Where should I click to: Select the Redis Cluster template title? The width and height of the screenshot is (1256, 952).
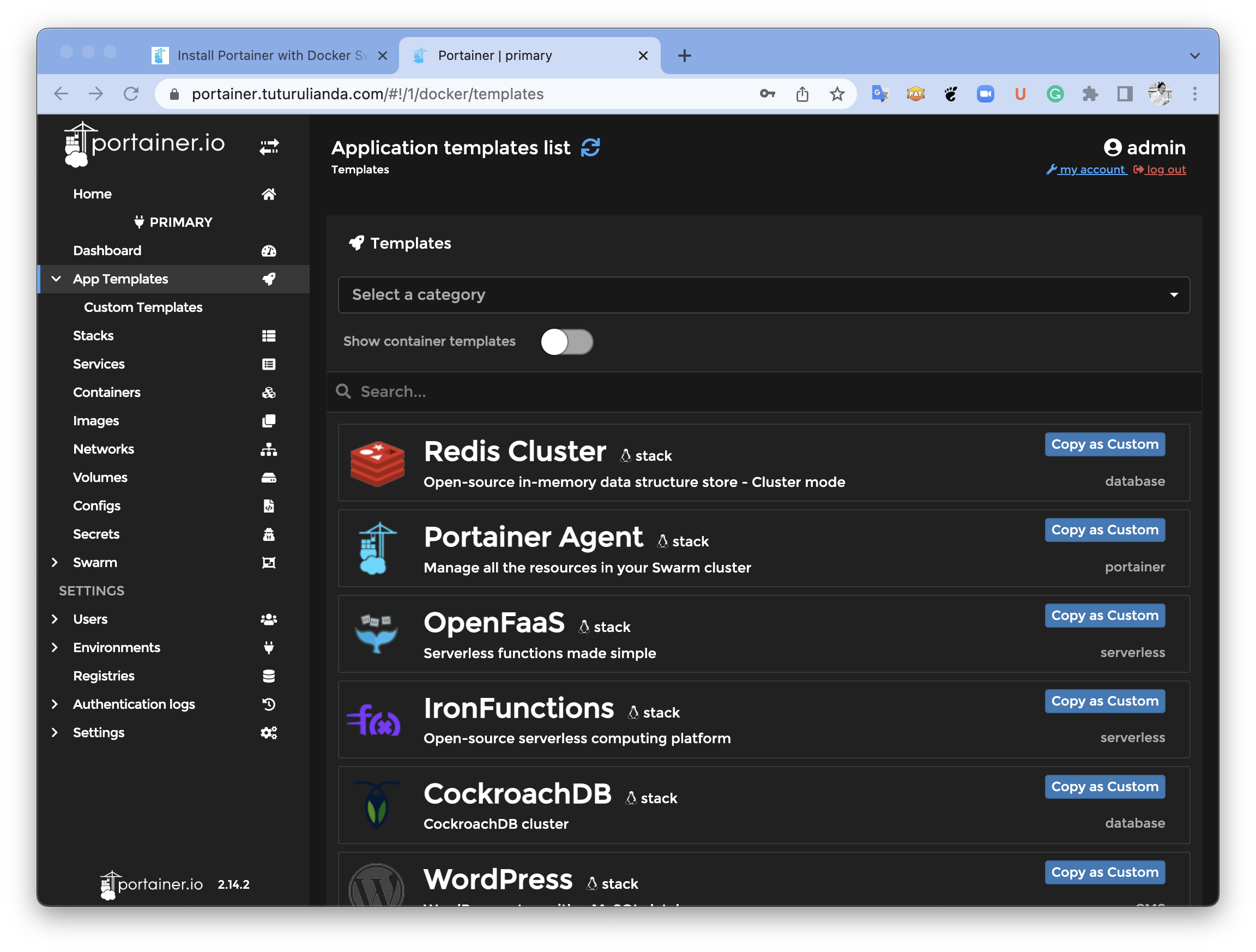515,451
